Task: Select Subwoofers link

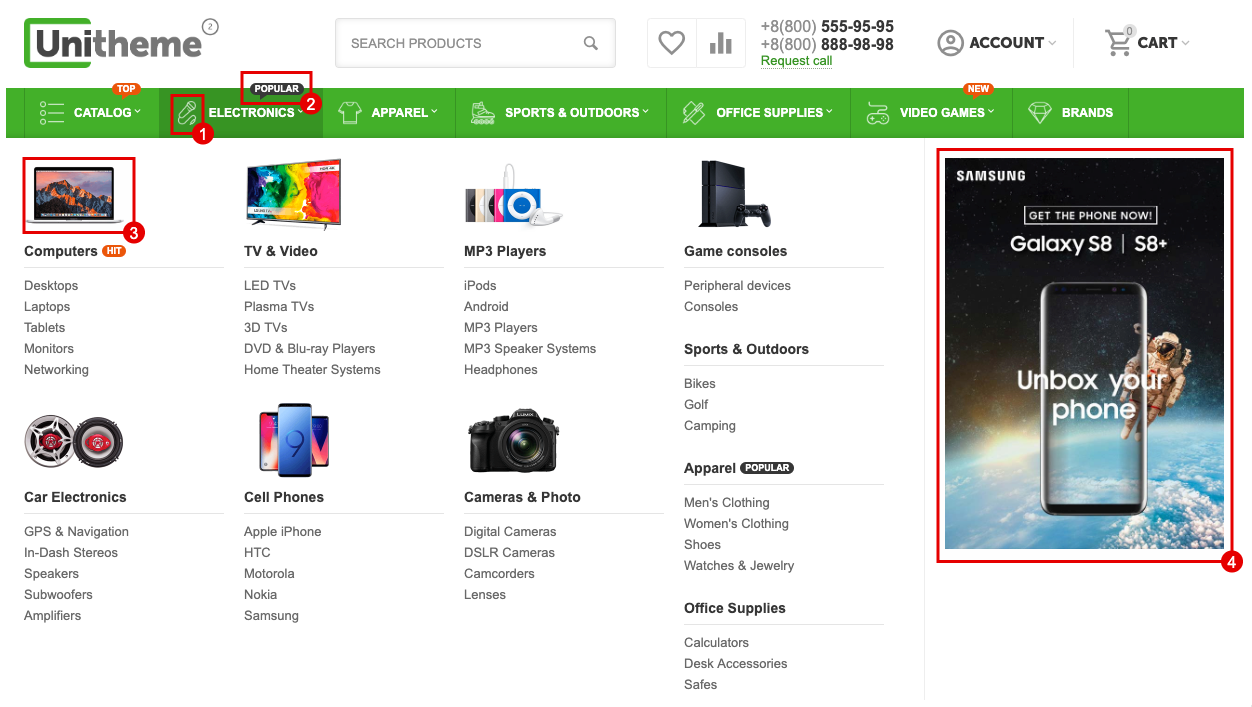Action: pos(58,595)
